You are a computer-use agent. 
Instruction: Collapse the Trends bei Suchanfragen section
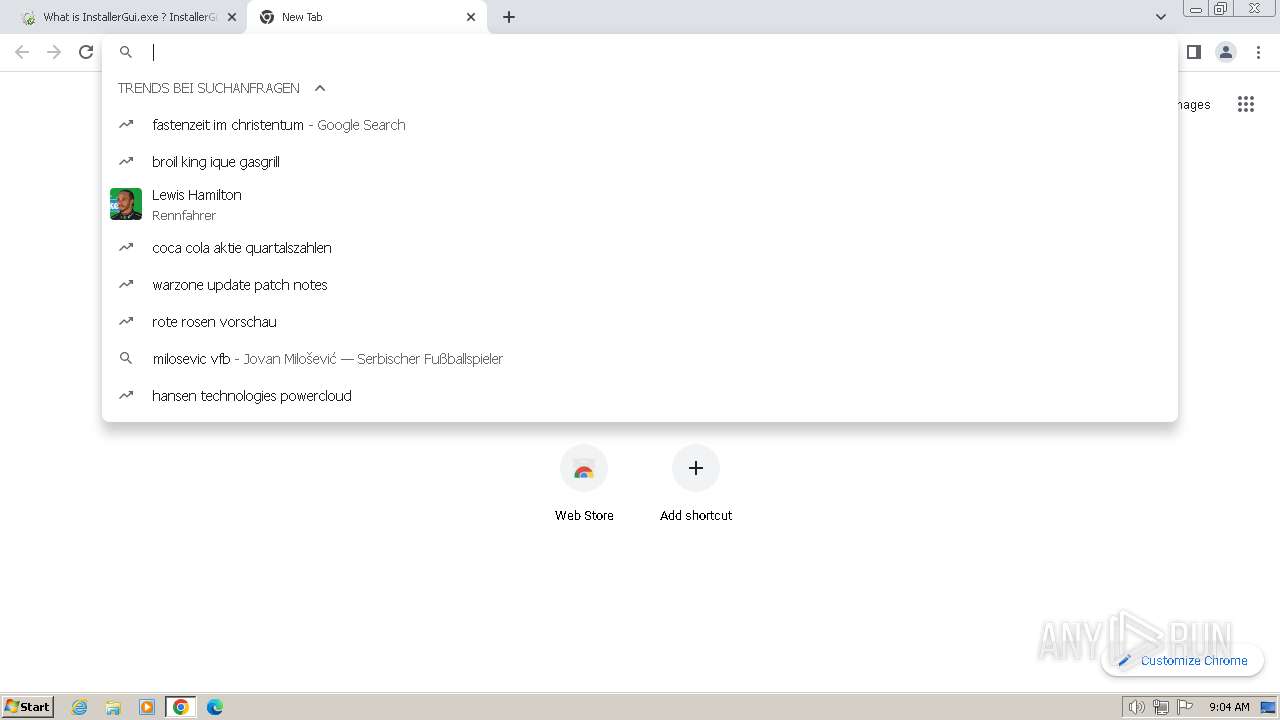[320, 88]
